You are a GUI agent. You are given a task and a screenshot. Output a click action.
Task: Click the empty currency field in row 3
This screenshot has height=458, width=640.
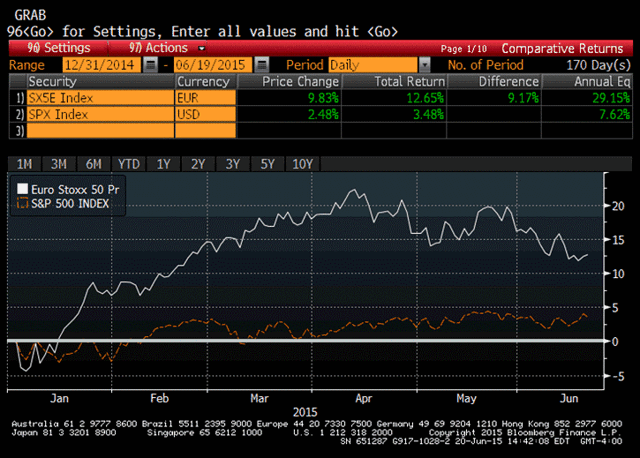click(205, 131)
